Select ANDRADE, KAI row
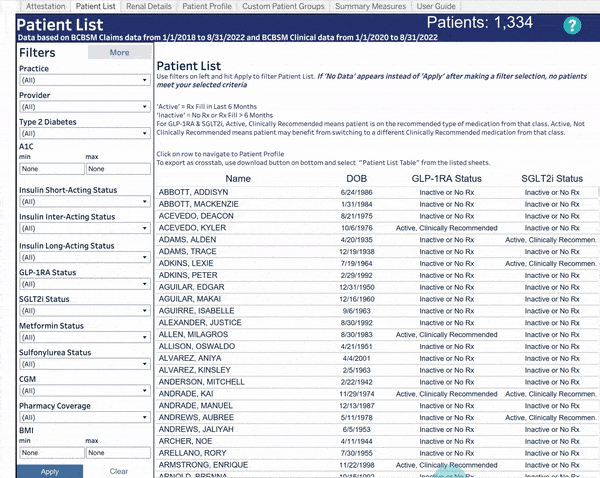 (x=377, y=394)
